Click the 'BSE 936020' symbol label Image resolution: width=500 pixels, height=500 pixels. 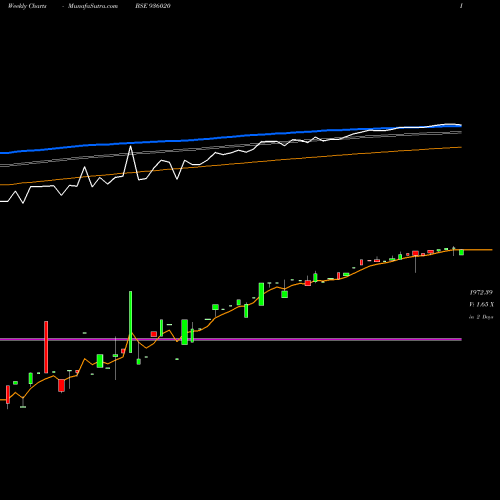153,6
